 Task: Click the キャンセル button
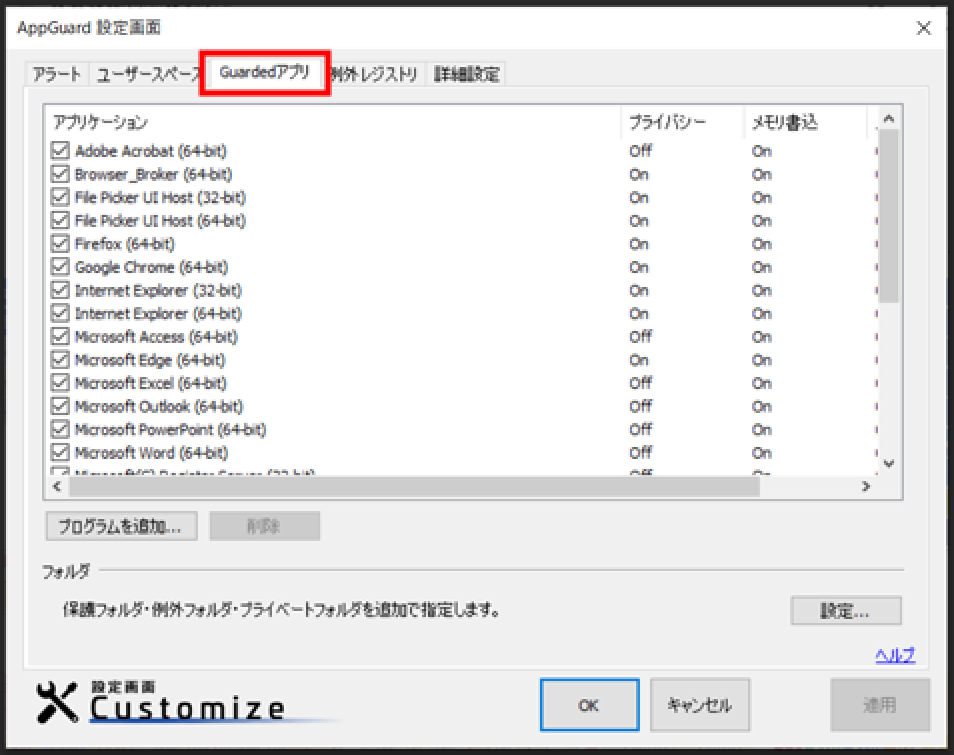[x=700, y=705]
